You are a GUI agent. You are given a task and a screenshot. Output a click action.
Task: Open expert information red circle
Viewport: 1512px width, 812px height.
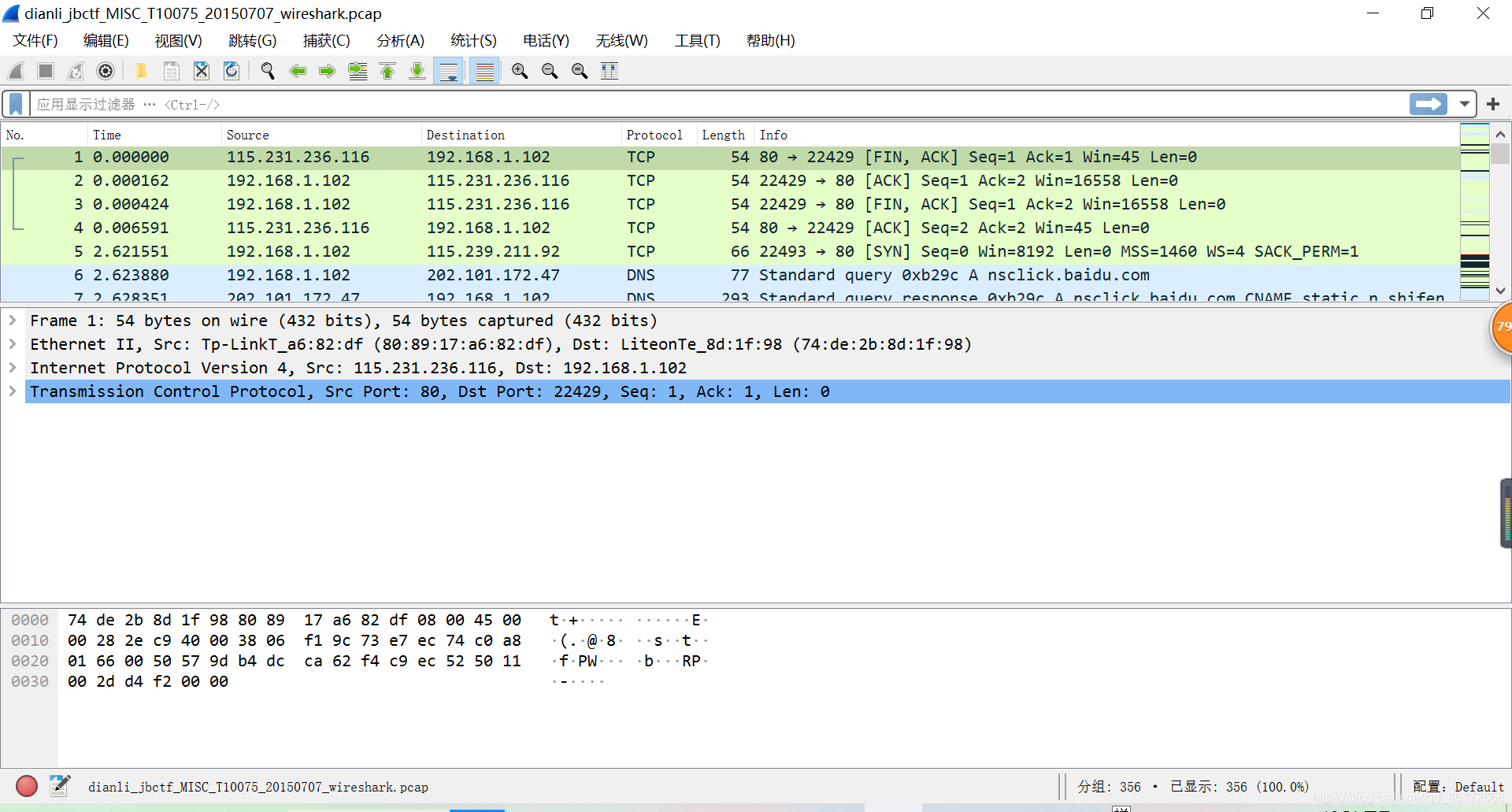(x=27, y=786)
